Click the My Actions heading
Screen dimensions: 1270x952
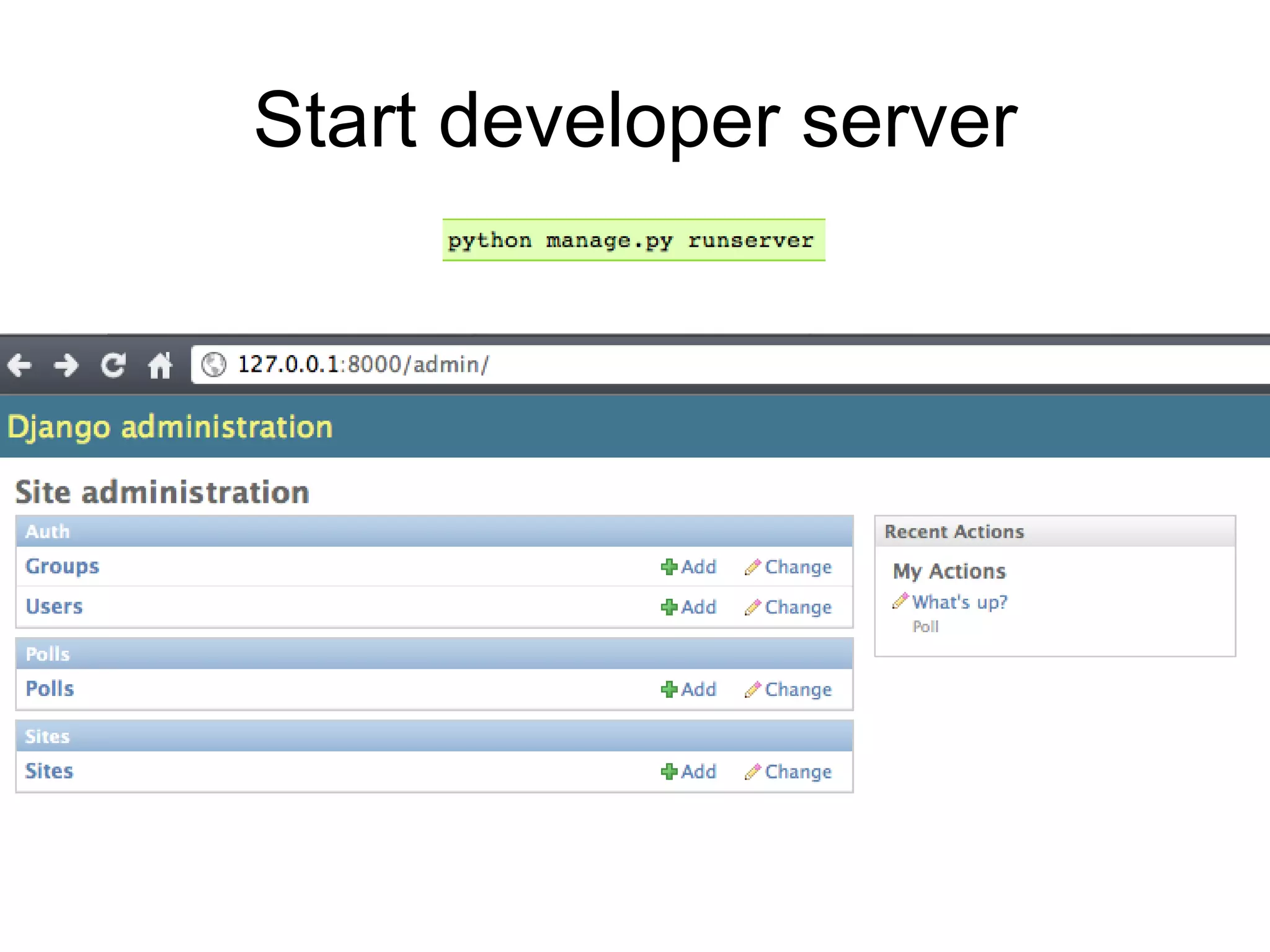(x=949, y=571)
